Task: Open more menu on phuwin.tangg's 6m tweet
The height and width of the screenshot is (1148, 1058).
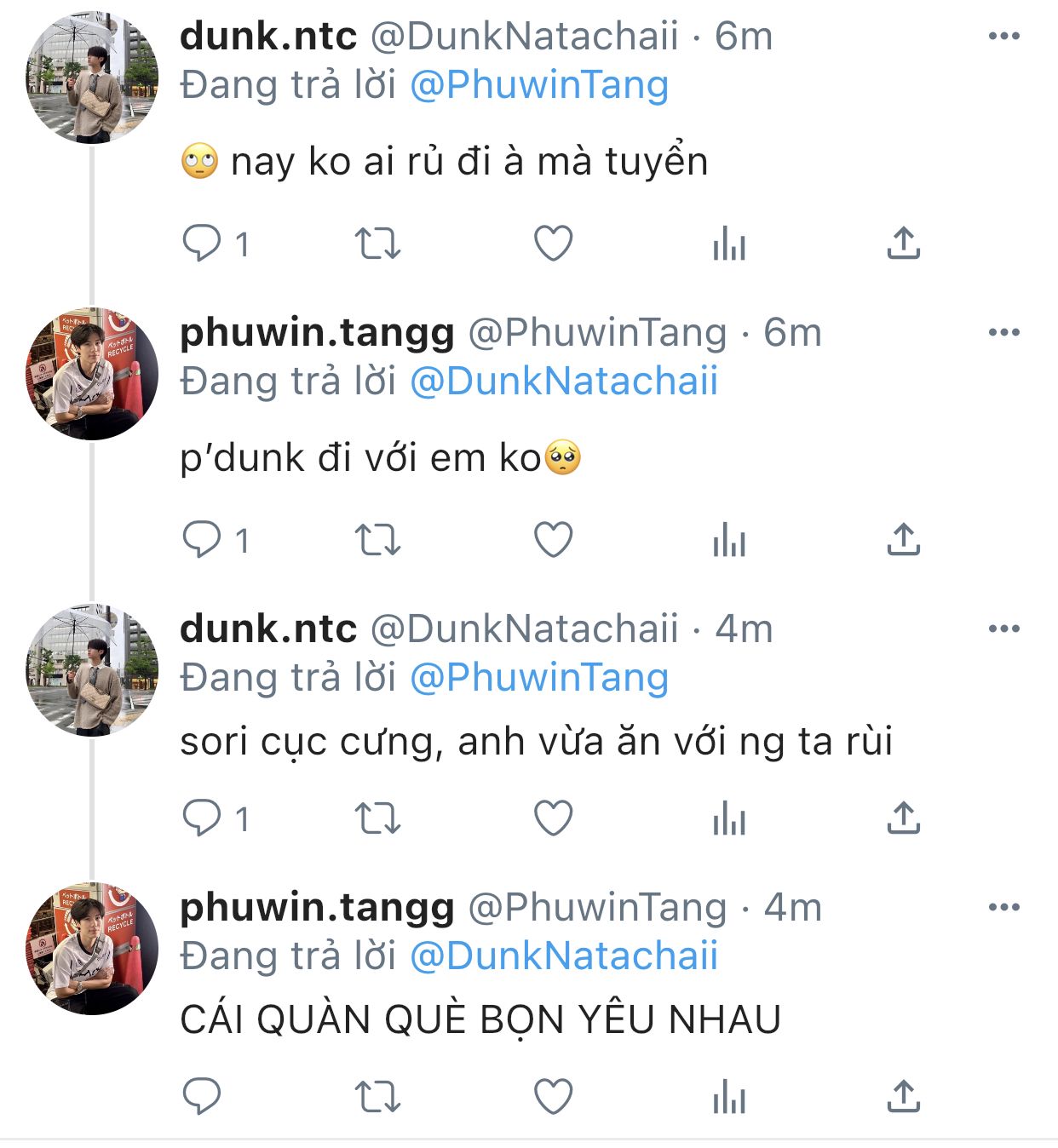Action: 1003,332
